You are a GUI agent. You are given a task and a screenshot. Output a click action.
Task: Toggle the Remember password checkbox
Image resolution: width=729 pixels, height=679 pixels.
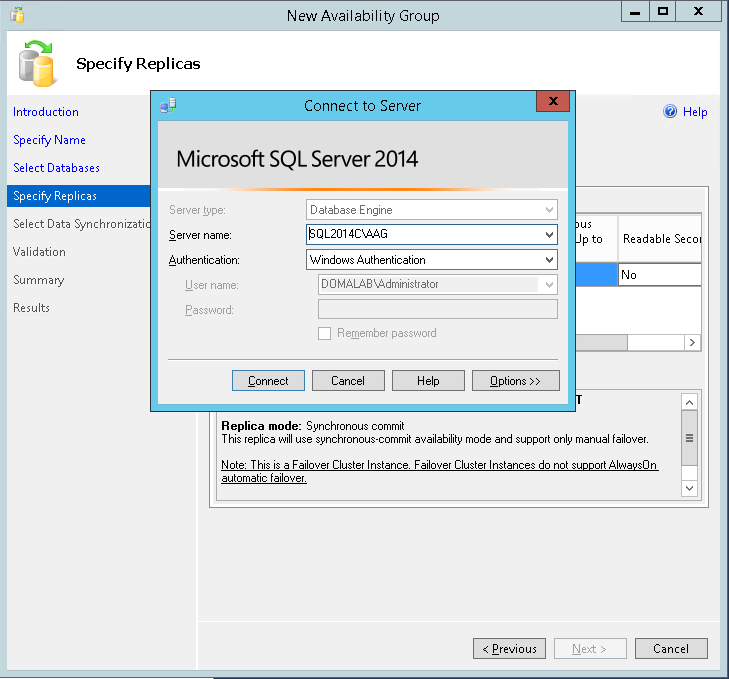tap(325, 333)
